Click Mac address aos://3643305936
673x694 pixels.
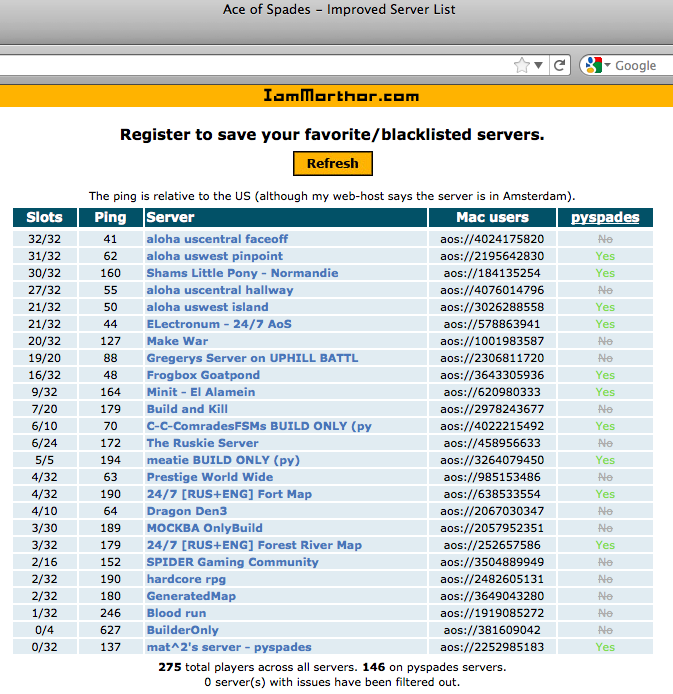(x=492, y=375)
